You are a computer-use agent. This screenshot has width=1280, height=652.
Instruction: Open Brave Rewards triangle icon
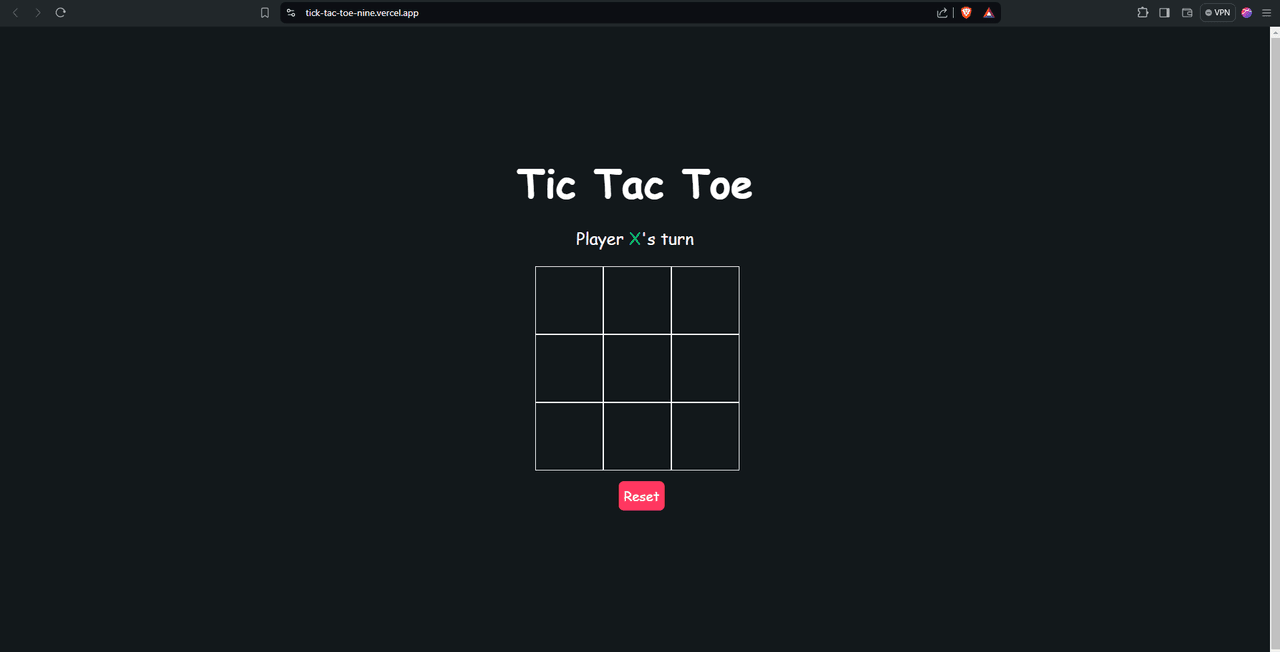[988, 12]
